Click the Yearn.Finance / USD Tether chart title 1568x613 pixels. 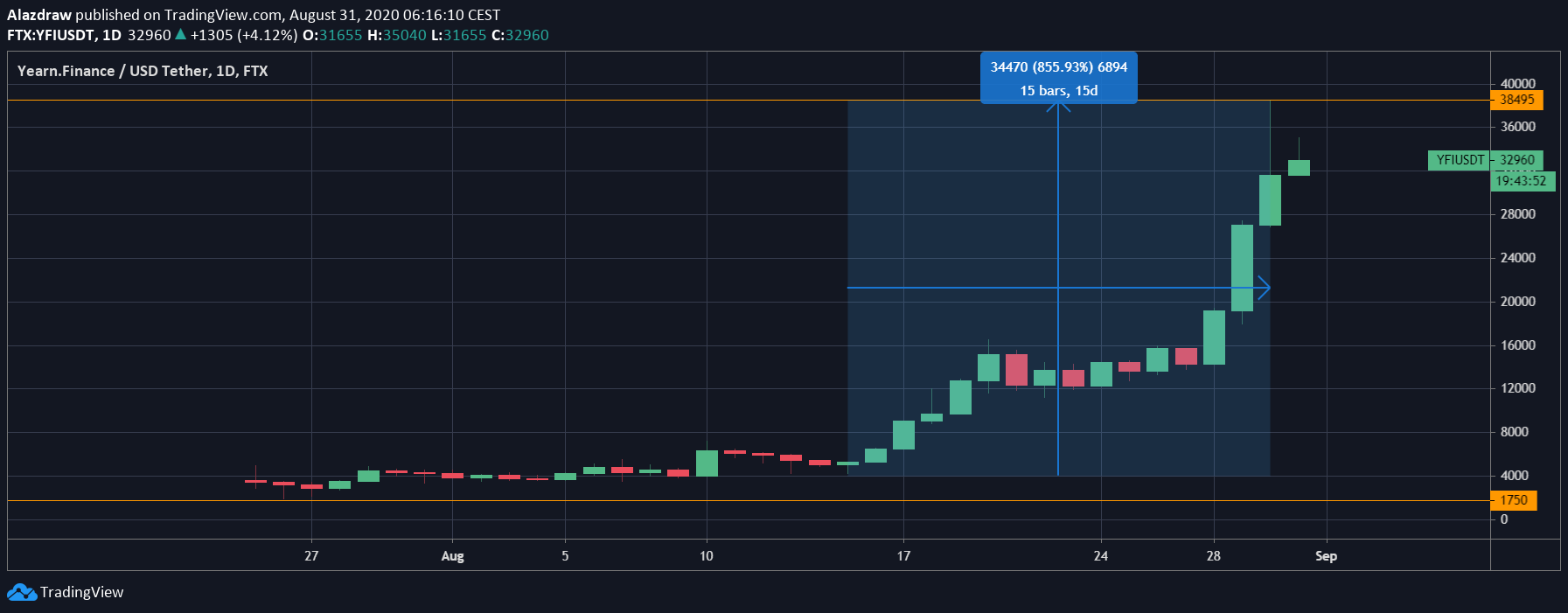pyautogui.click(x=143, y=71)
